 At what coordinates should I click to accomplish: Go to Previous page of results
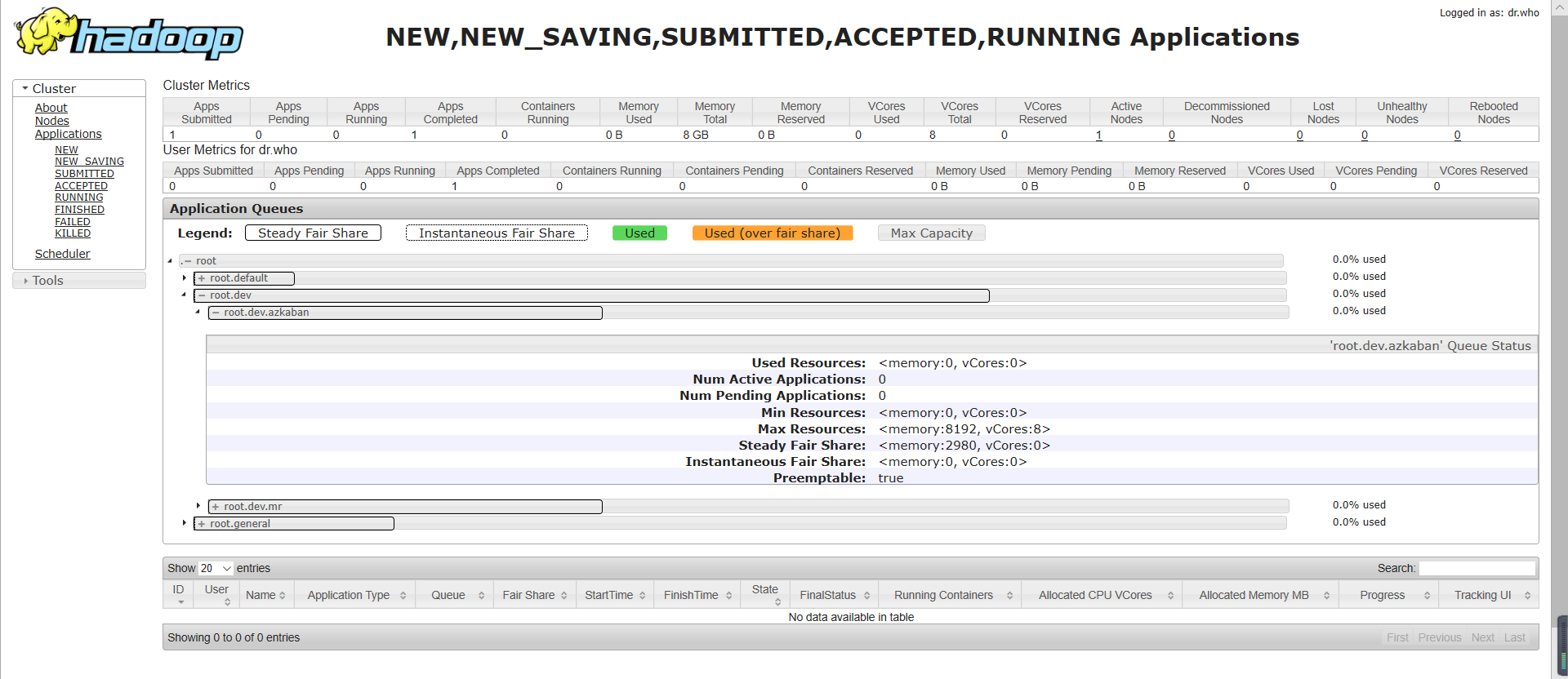coord(1440,637)
